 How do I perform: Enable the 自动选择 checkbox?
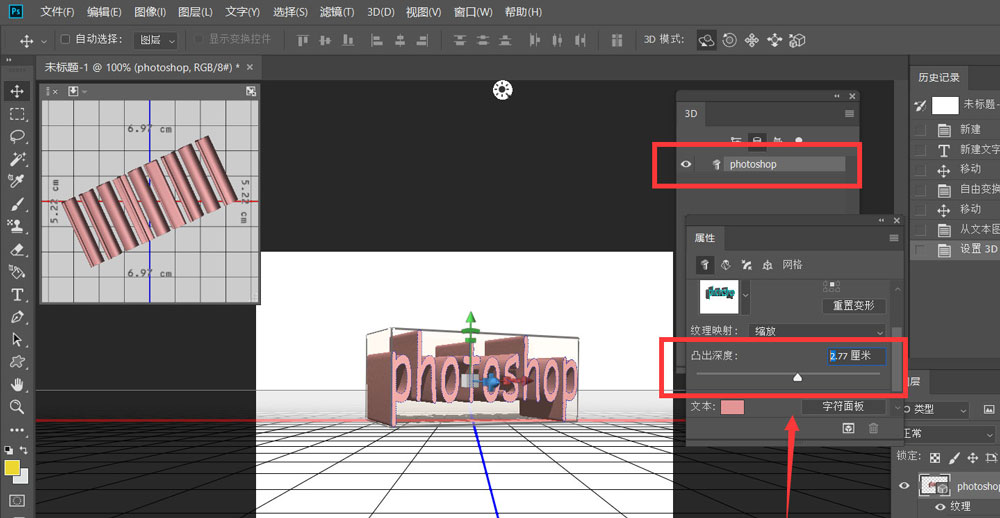coord(66,40)
